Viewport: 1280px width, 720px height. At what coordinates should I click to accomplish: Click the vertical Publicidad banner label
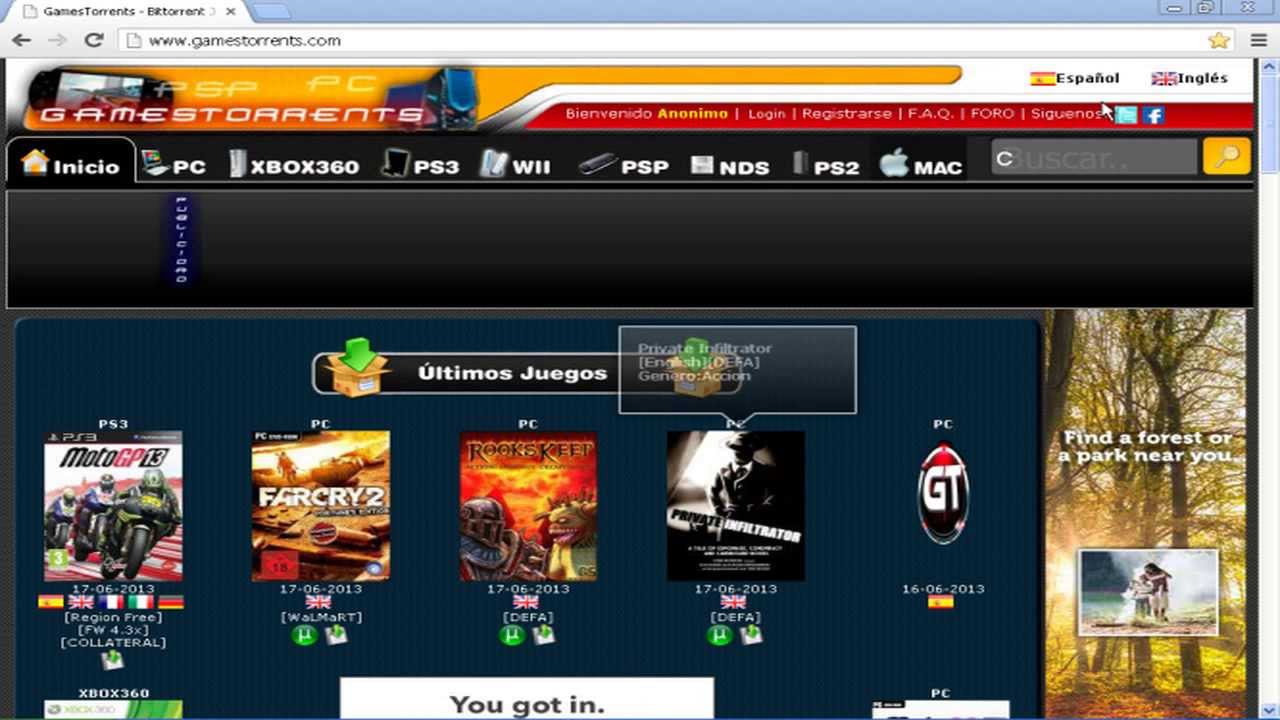181,240
